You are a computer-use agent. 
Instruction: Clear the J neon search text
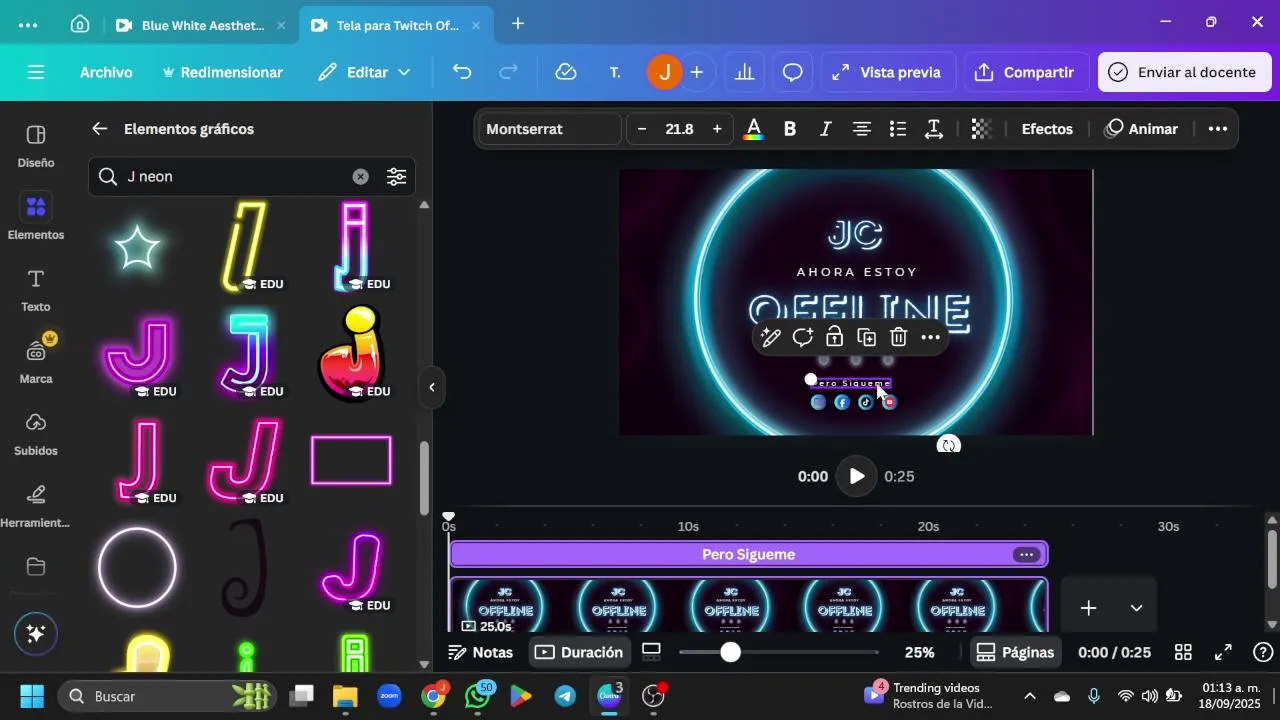tap(360, 176)
